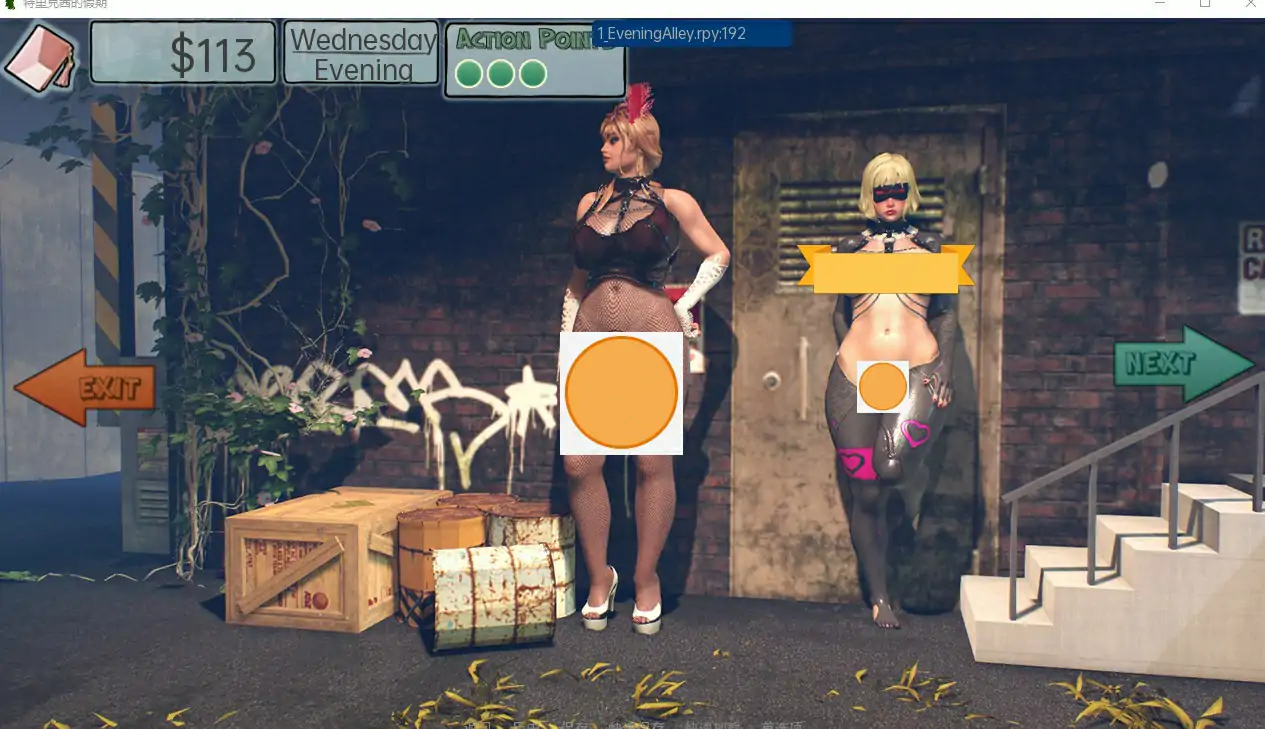Click the orange ribbon banner
The height and width of the screenshot is (729, 1265).
(885, 270)
